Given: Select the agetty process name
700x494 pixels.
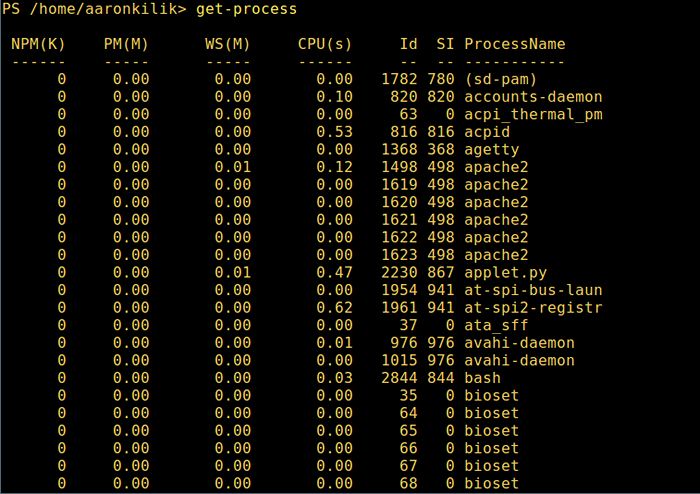Looking at the screenshot, I should (492, 150).
